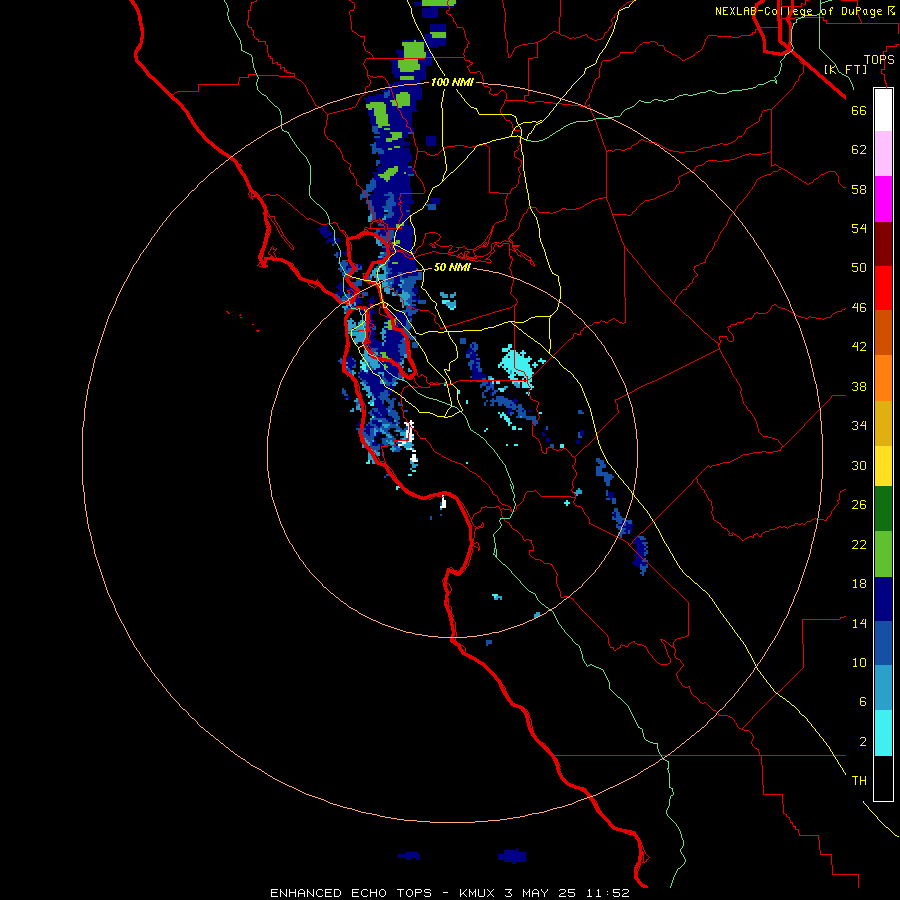Click the dark red 50-54 kft legend swatch
This screenshot has height=900, width=900.
(883, 244)
